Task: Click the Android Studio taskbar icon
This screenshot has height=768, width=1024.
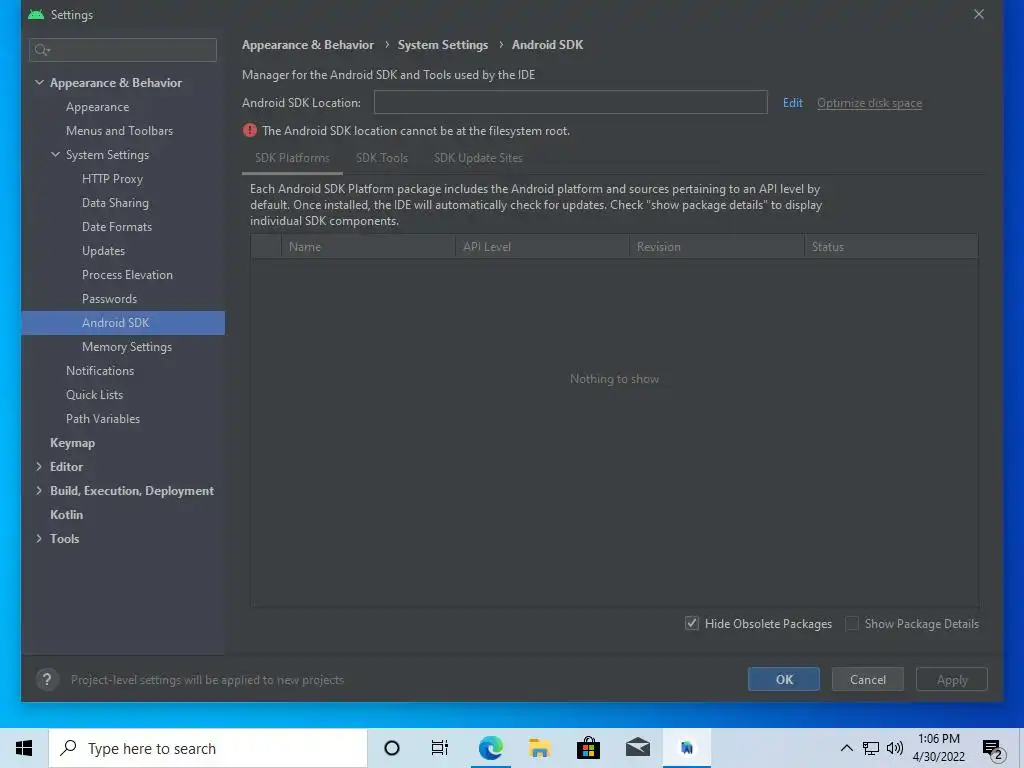Action: [687, 748]
